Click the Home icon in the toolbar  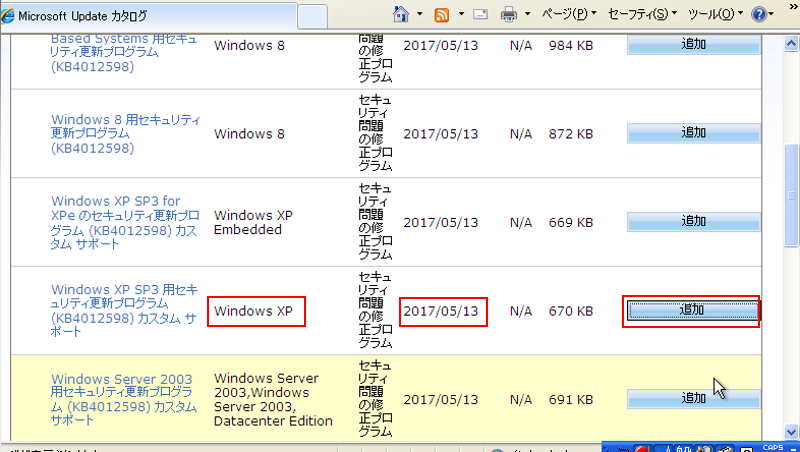[x=401, y=14]
